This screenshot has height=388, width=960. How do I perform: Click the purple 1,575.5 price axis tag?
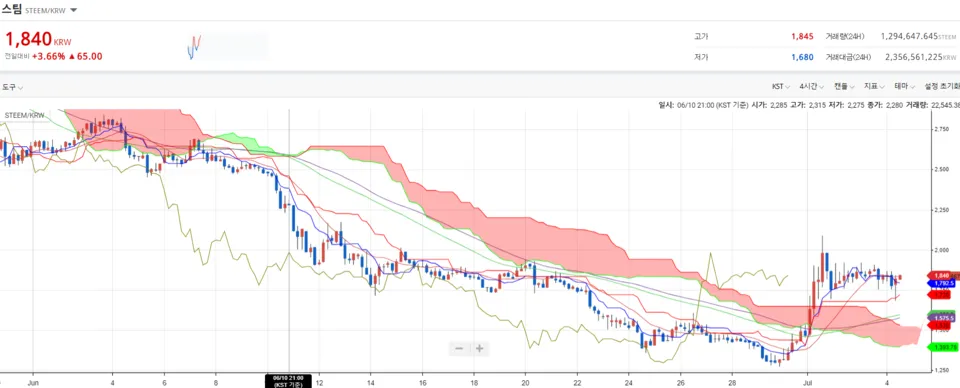coord(943,318)
